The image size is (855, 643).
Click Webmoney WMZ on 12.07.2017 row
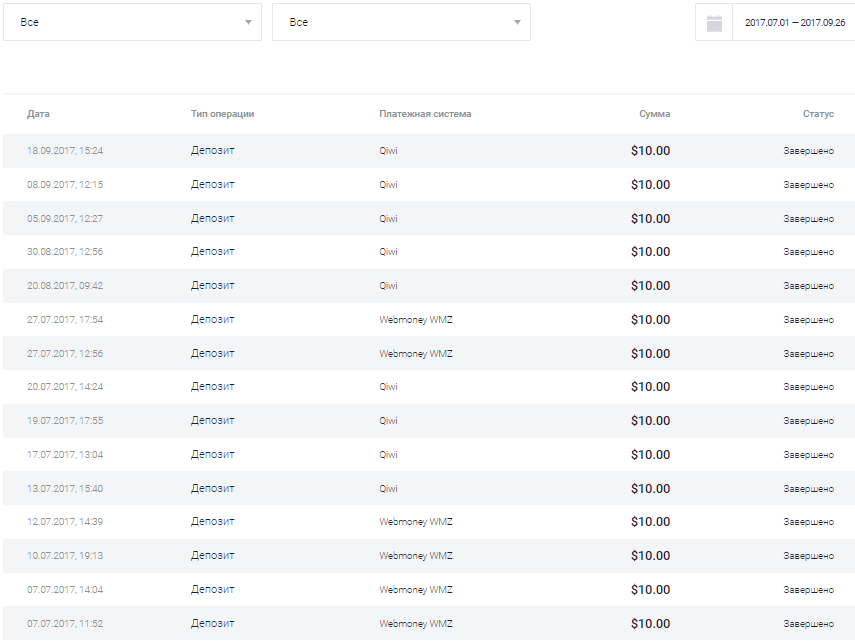pos(416,522)
